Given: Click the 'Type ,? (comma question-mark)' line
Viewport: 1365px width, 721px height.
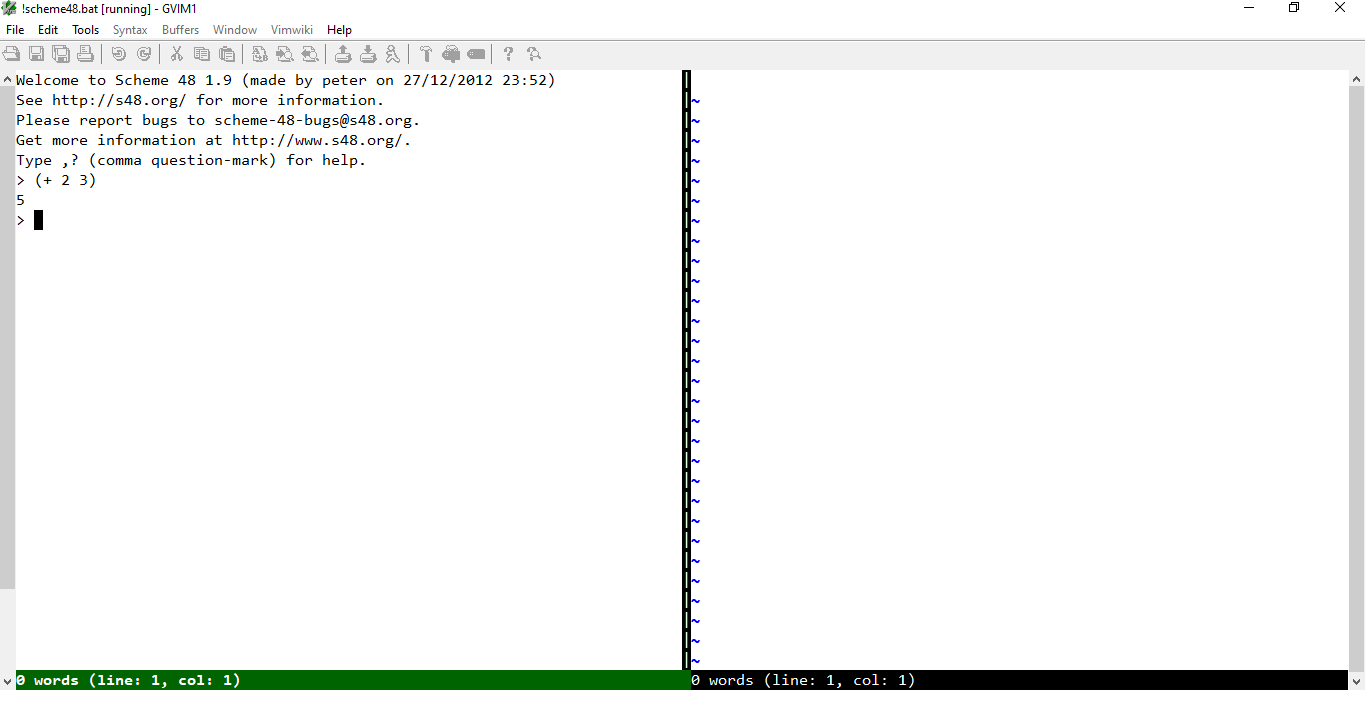Looking at the screenshot, I should (191, 160).
